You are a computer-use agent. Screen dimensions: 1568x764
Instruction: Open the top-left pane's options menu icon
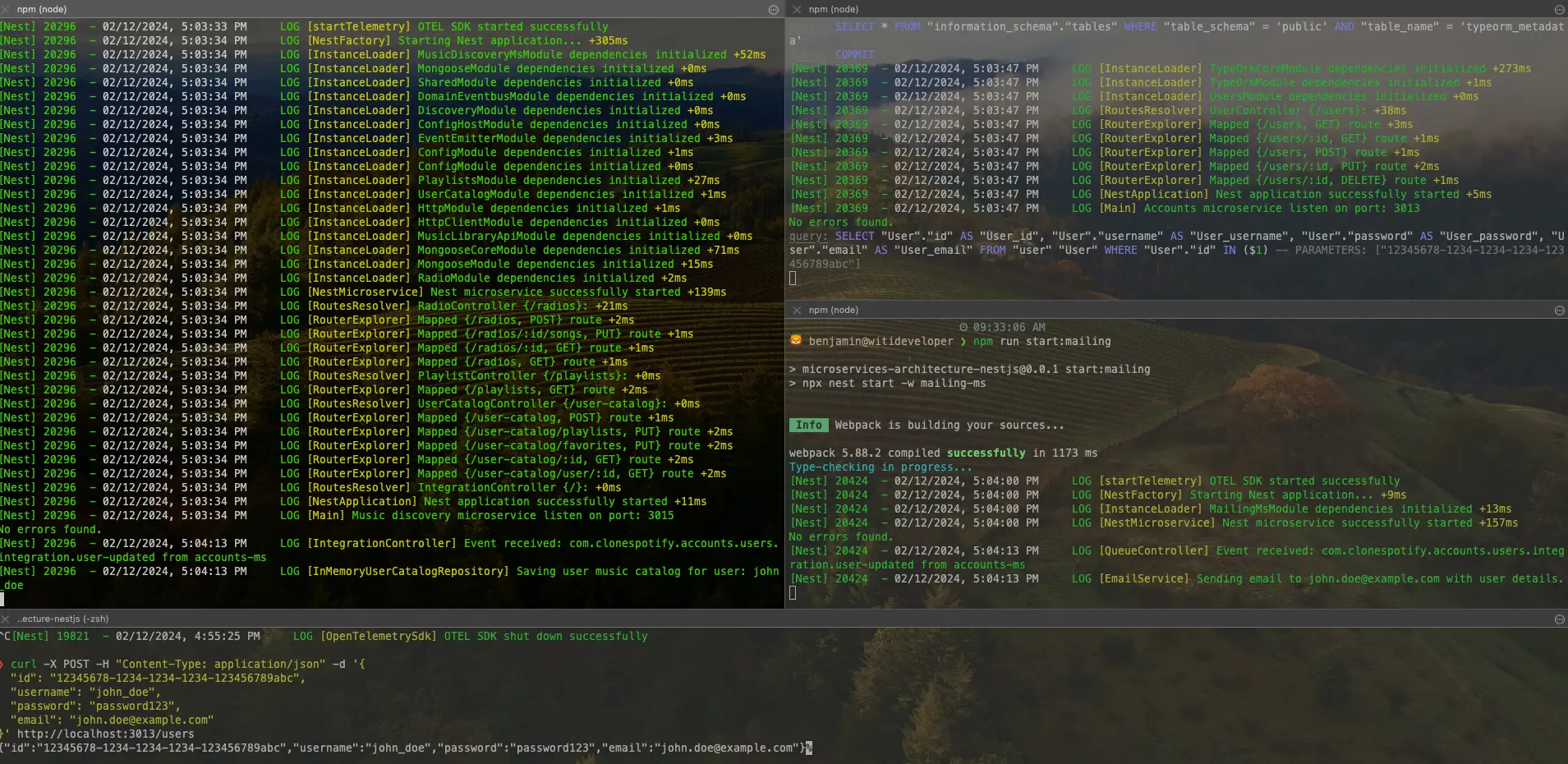click(773, 9)
